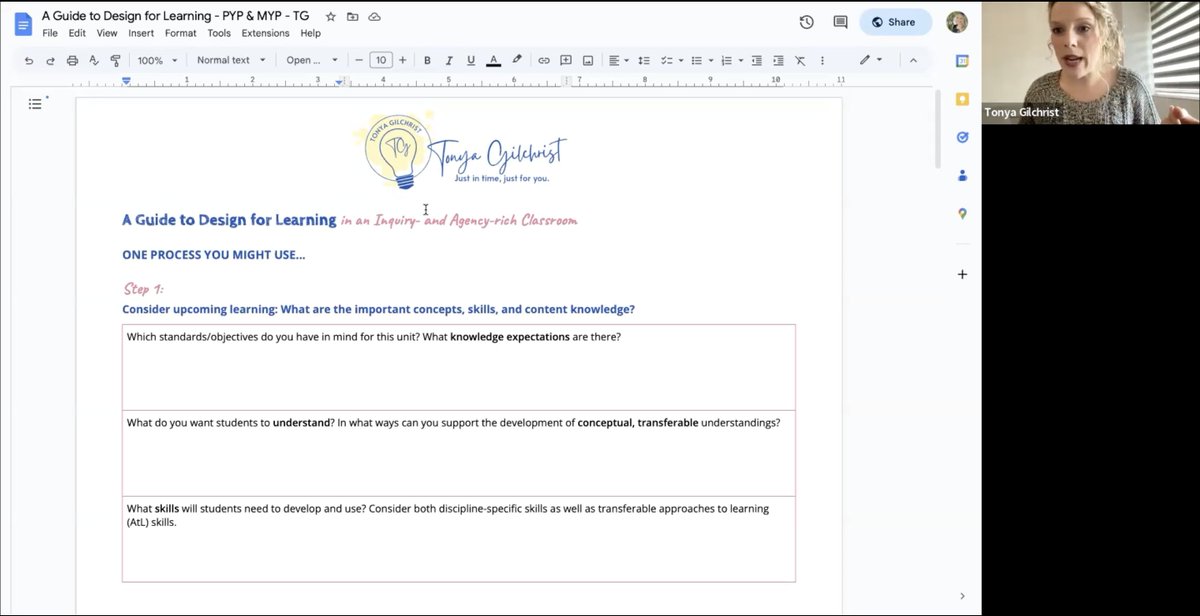Activate the paint format tool
This screenshot has width=1200, height=616.
[115, 60]
